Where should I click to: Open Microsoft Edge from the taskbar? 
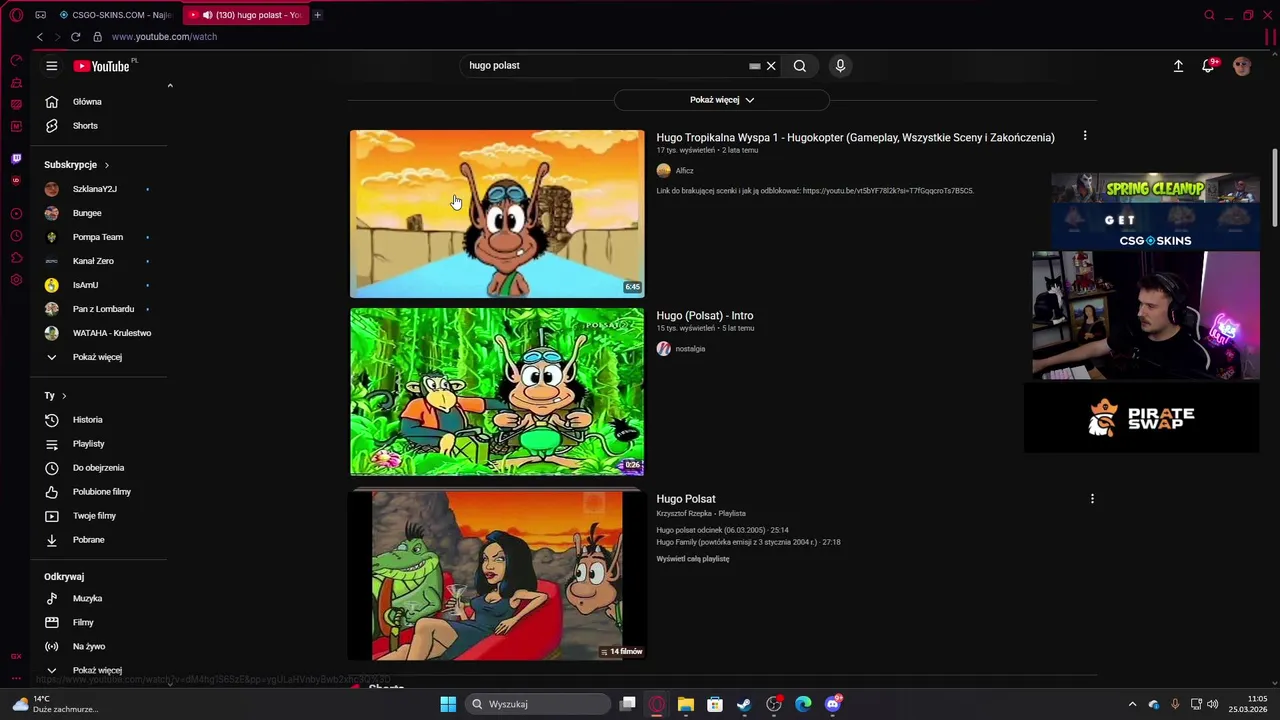pyautogui.click(x=803, y=704)
